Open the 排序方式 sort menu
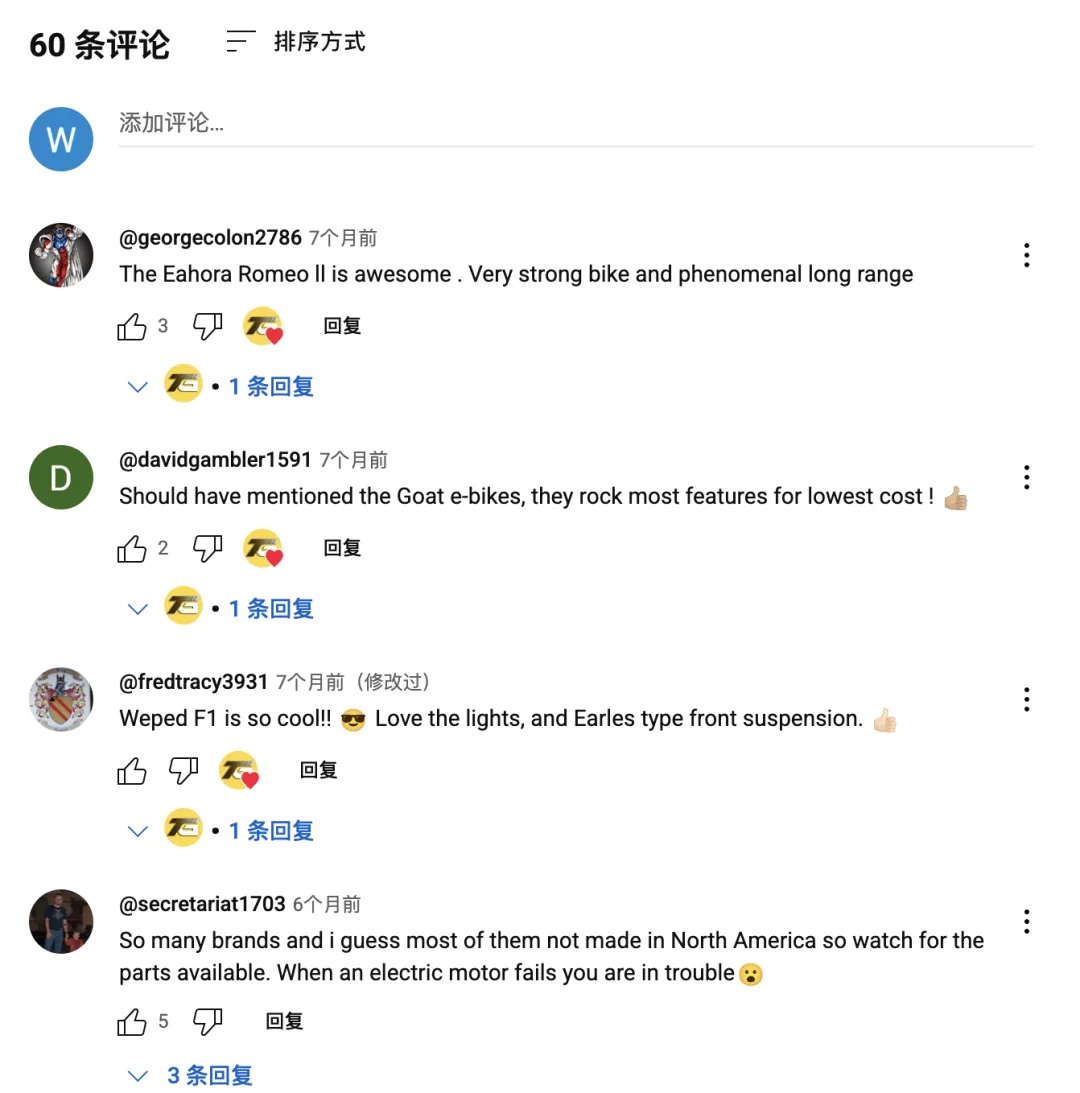 coord(296,42)
